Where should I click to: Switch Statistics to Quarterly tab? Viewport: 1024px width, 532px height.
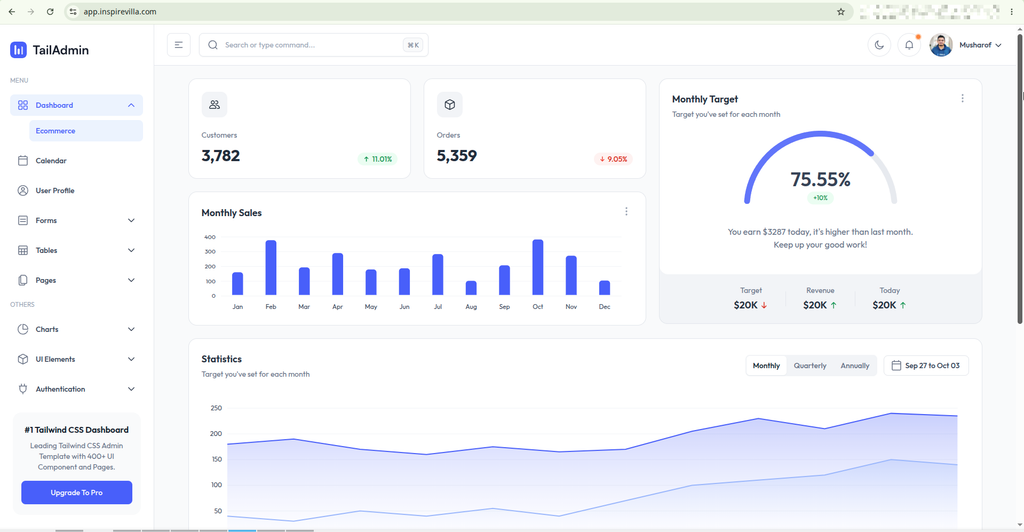point(810,366)
